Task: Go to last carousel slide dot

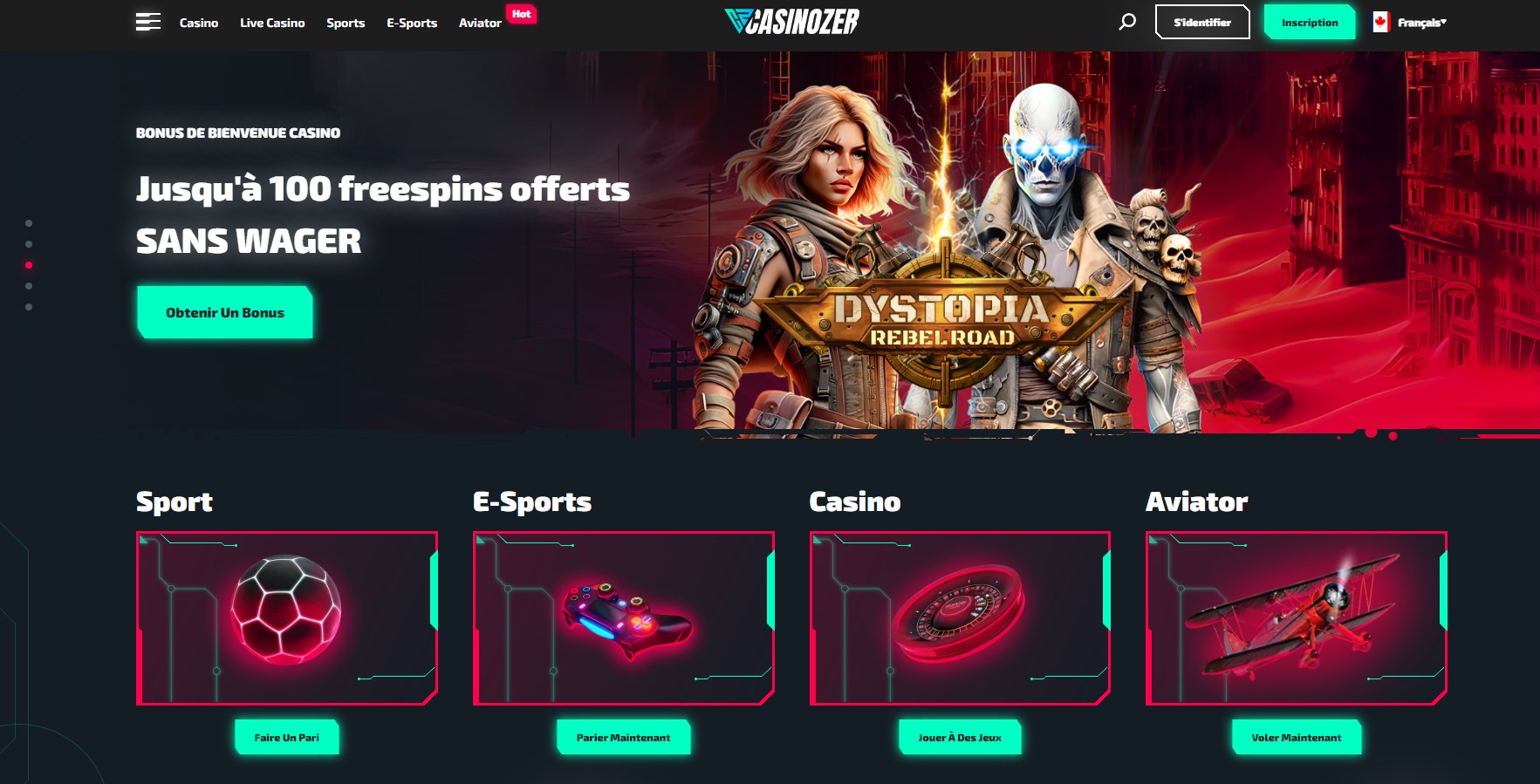Action: (29, 307)
